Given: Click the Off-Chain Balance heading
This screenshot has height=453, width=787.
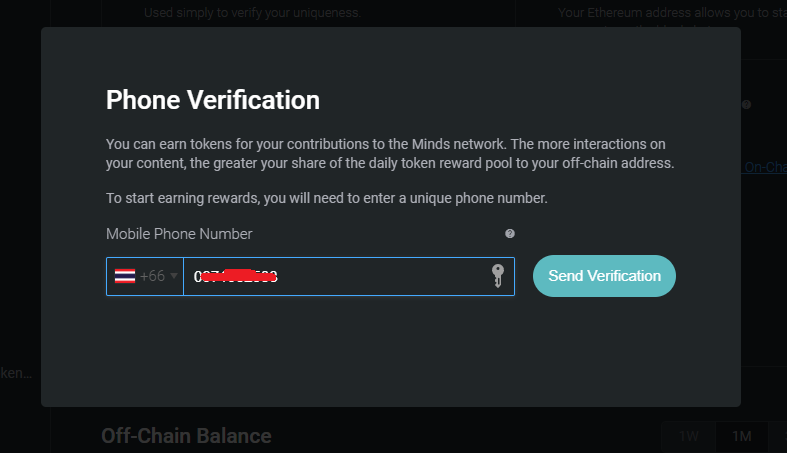Looking at the screenshot, I should tap(186, 436).
